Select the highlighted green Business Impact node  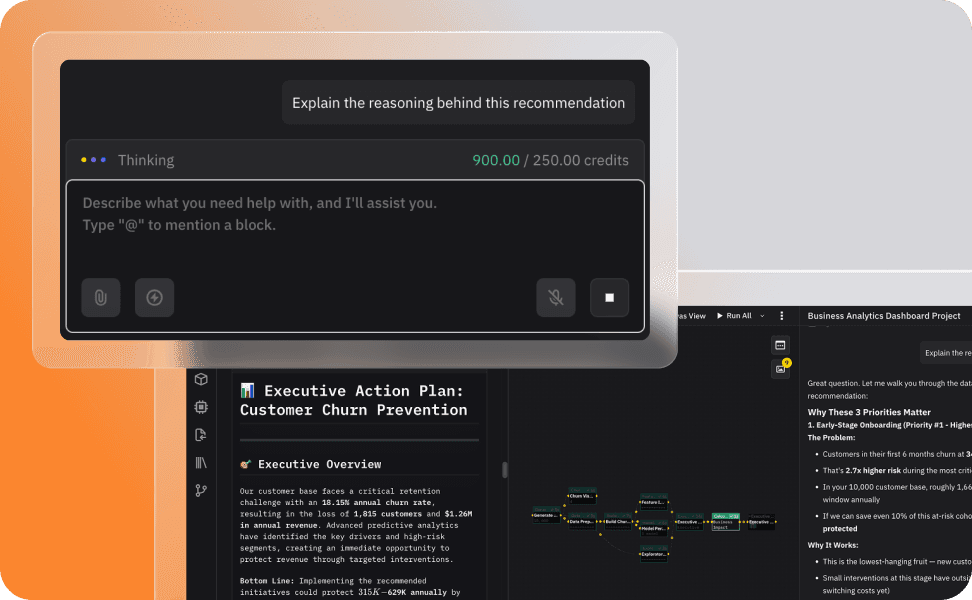725,520
